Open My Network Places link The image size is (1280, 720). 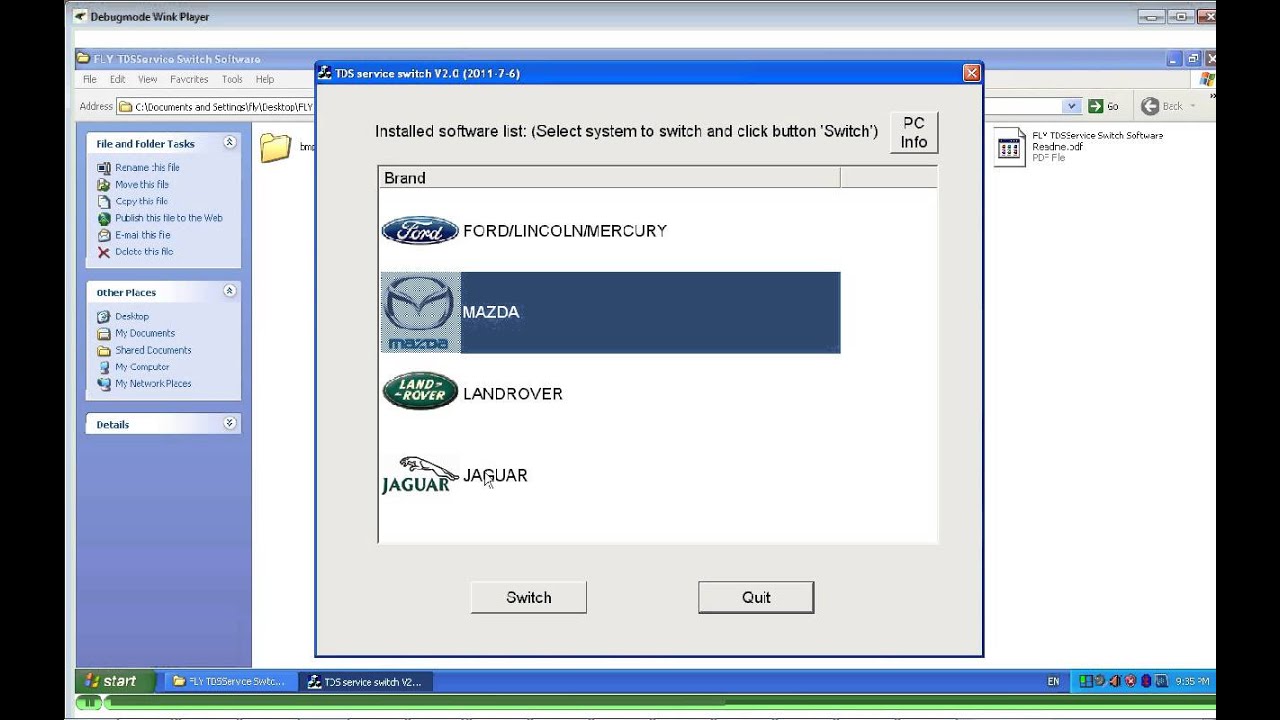[153, 384]
